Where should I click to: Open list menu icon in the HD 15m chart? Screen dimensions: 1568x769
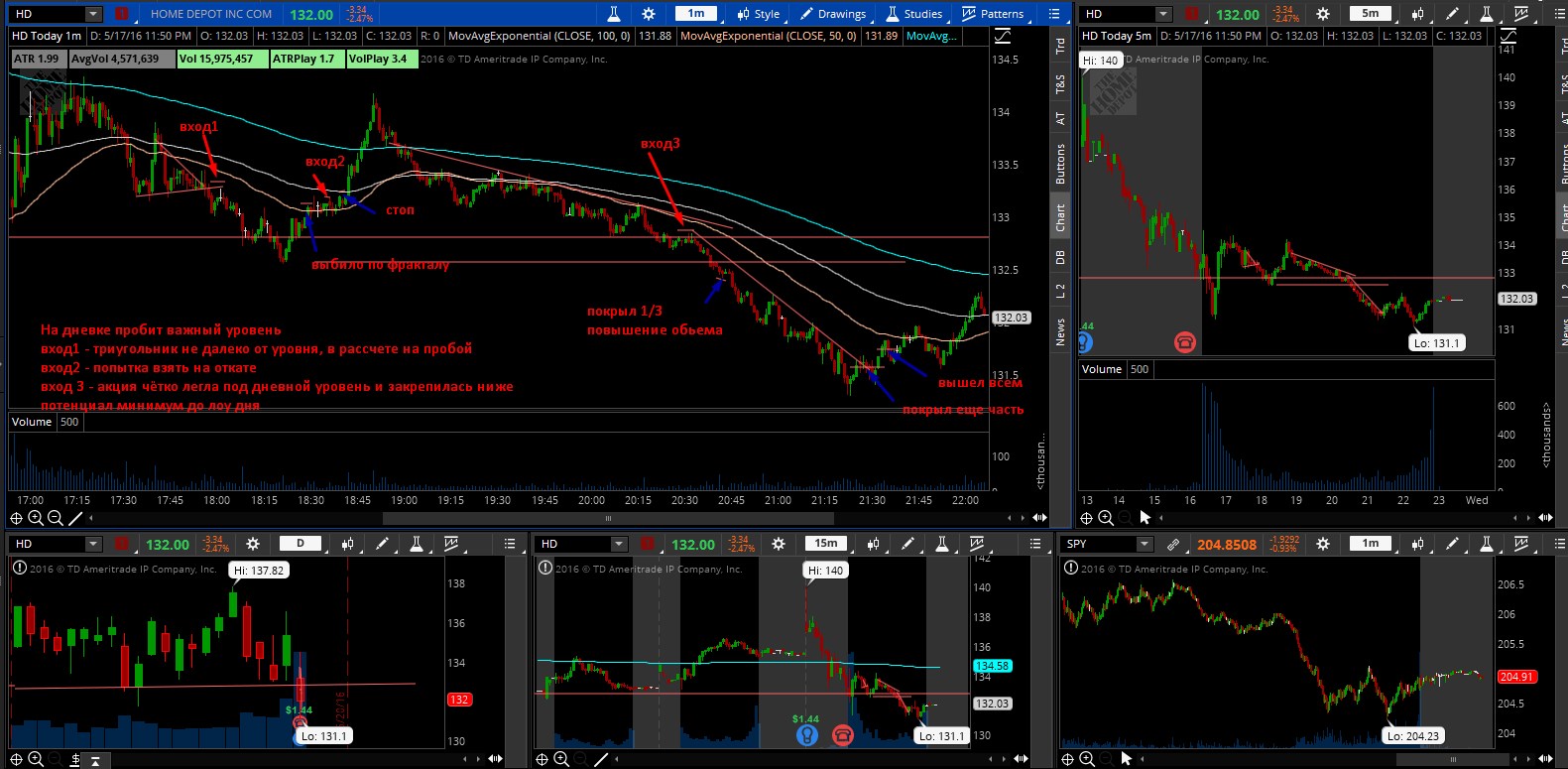(x=1035, y=544)
